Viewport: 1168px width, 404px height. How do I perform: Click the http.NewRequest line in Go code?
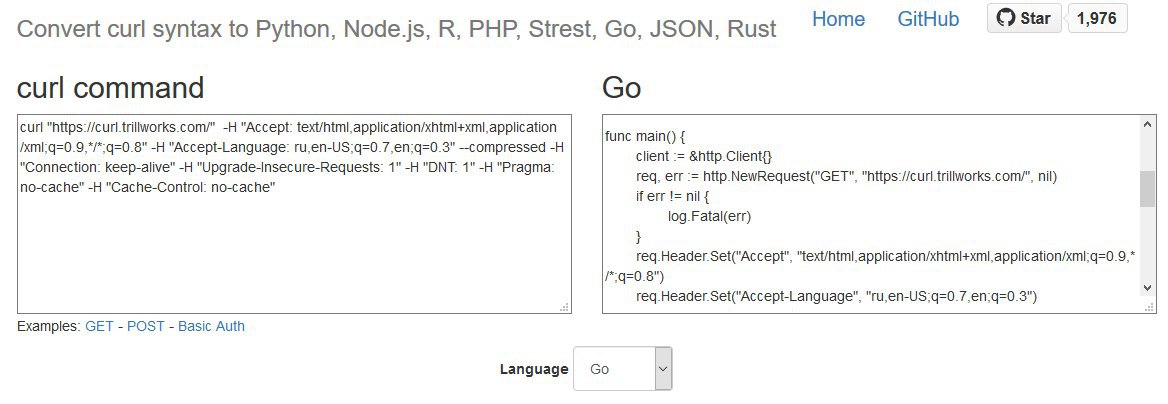pyautogui.click(x=846, y=177)
